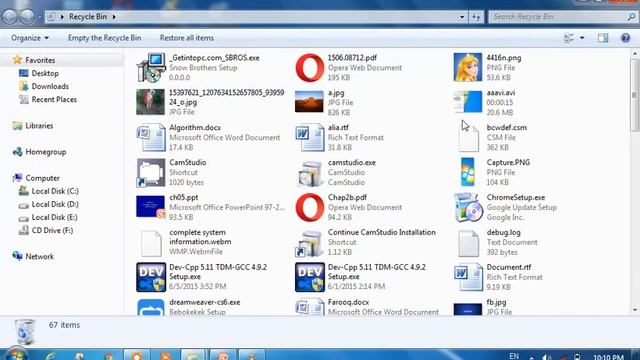This screenshot has width=640, height=360.
Task: Click the EN language indicator
Action: [x=514, y=356]
